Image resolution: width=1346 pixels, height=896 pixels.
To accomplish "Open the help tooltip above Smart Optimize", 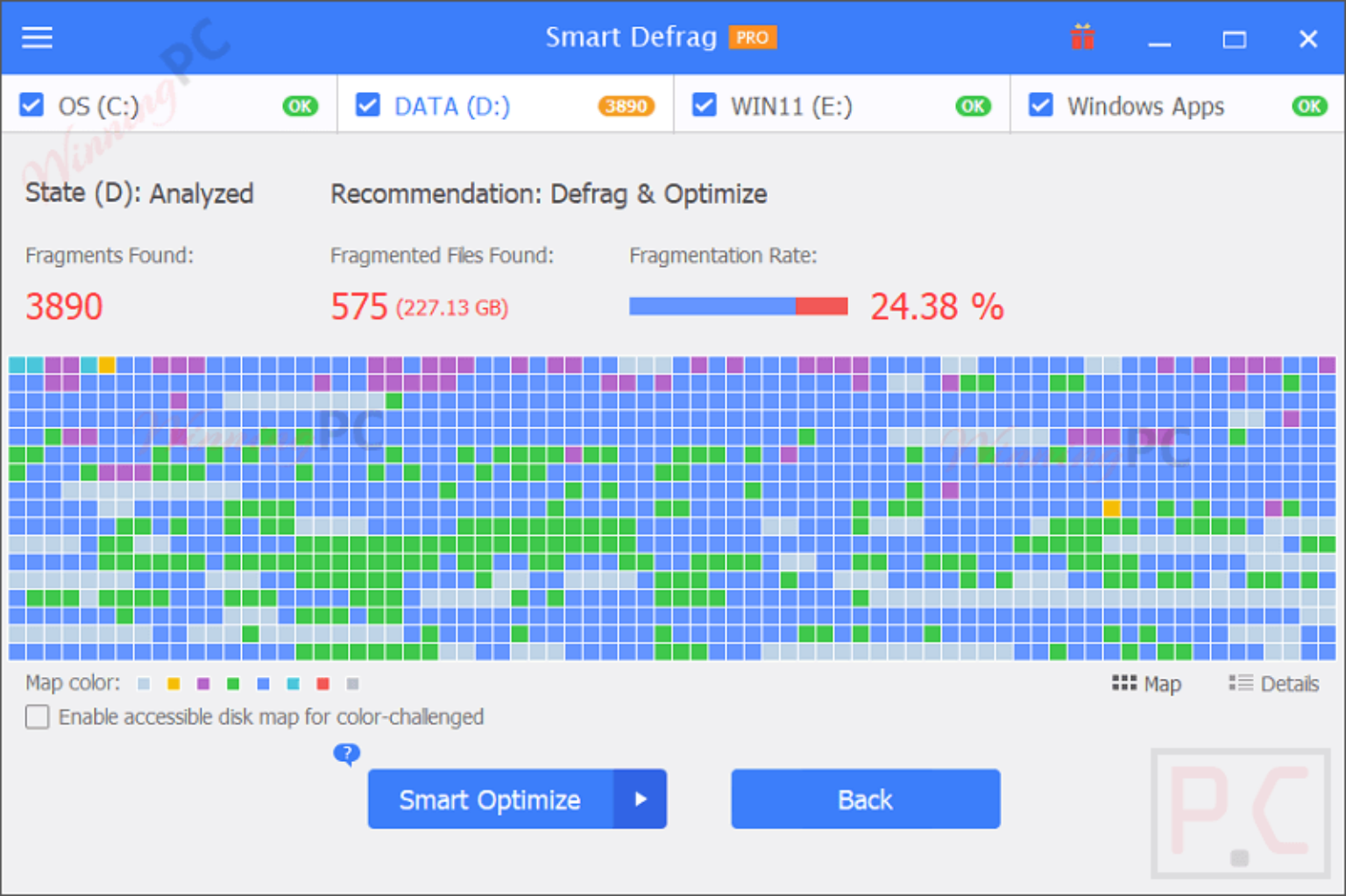I will coord(347,753).
